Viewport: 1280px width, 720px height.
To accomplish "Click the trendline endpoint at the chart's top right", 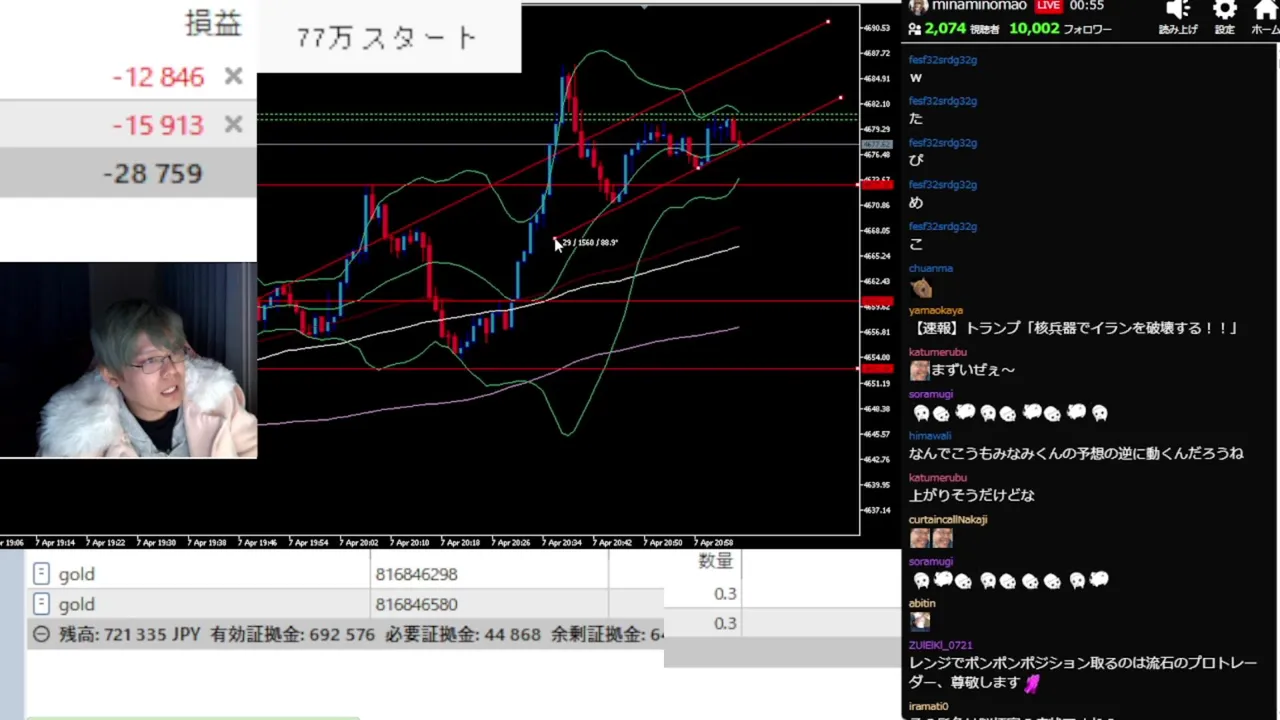I will 828,21.
